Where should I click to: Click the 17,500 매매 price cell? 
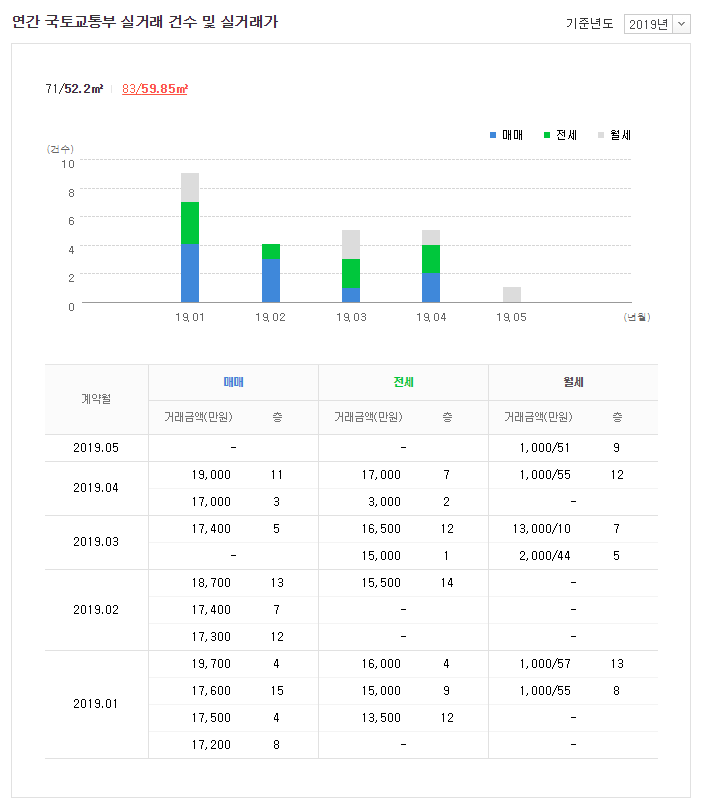pyautogui.click(x=211, y=718)
